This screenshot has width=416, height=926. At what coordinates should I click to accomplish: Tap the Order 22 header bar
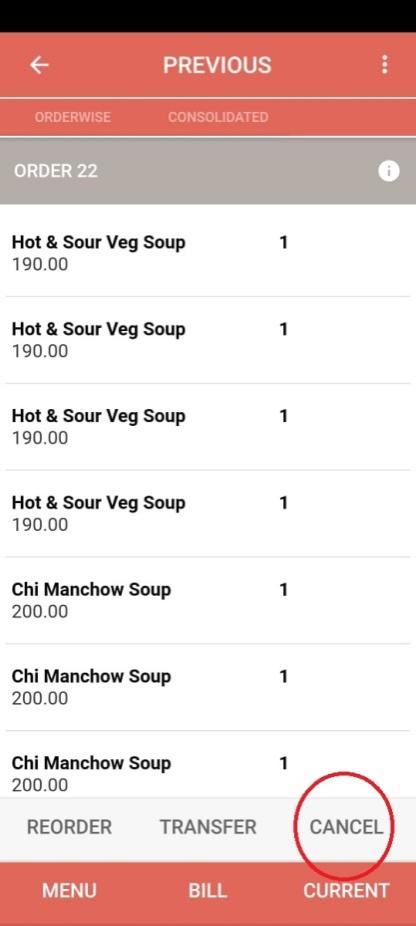(208, 171)
